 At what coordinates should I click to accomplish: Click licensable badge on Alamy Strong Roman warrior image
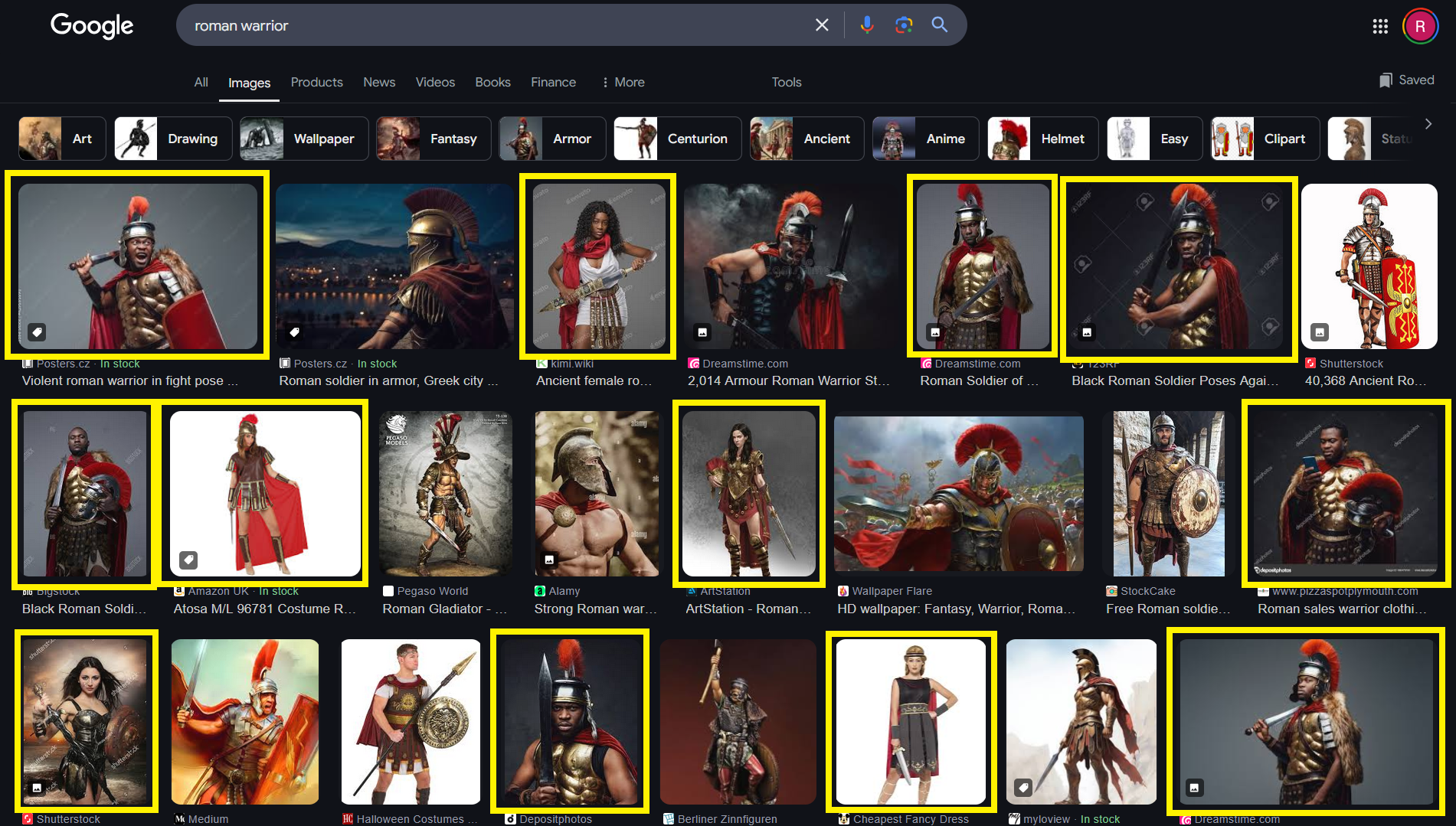(549, 560)
